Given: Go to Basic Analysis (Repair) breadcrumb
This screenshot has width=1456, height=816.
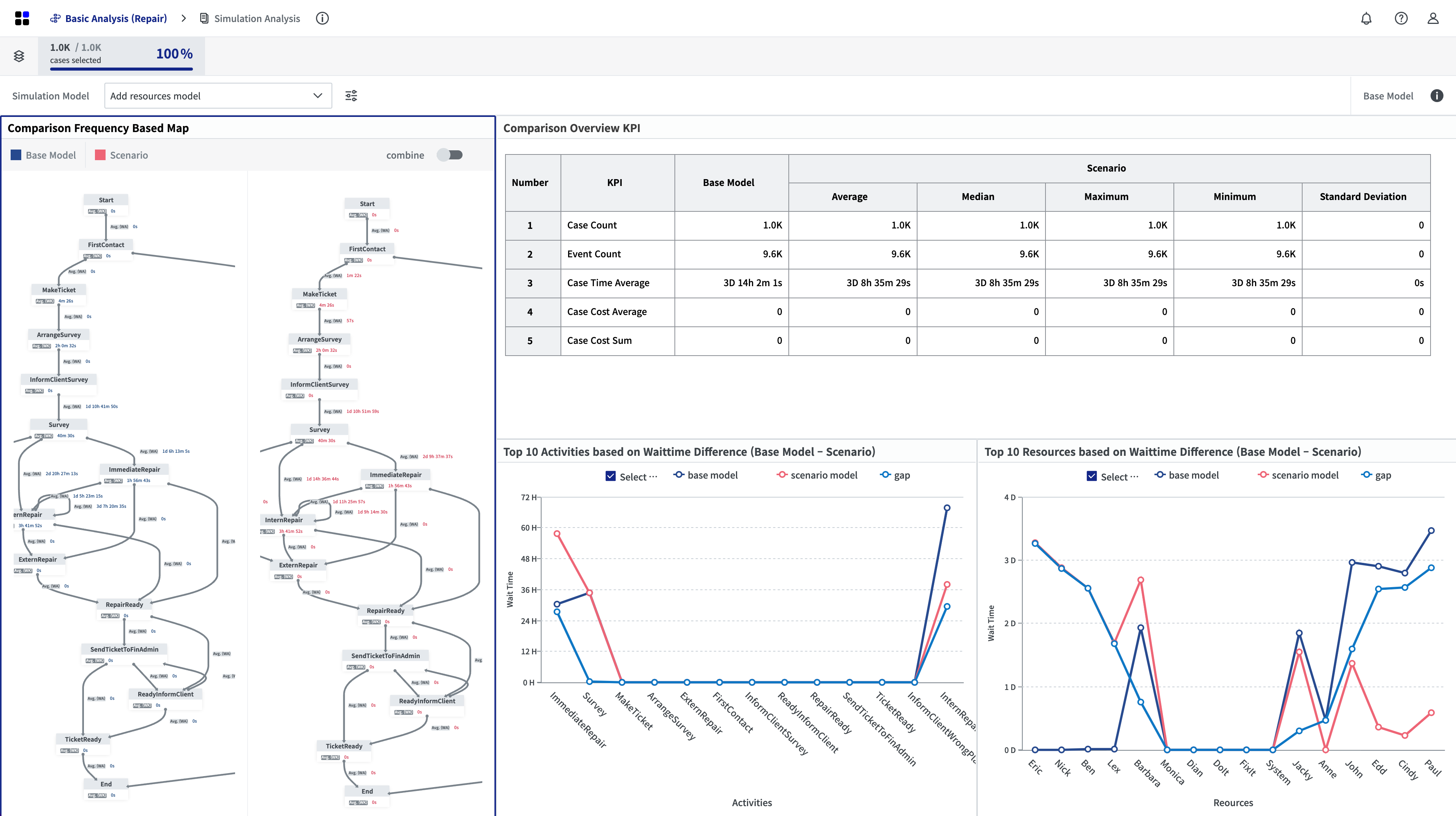Looking at the screenshot, I should [x=116, y=18].
